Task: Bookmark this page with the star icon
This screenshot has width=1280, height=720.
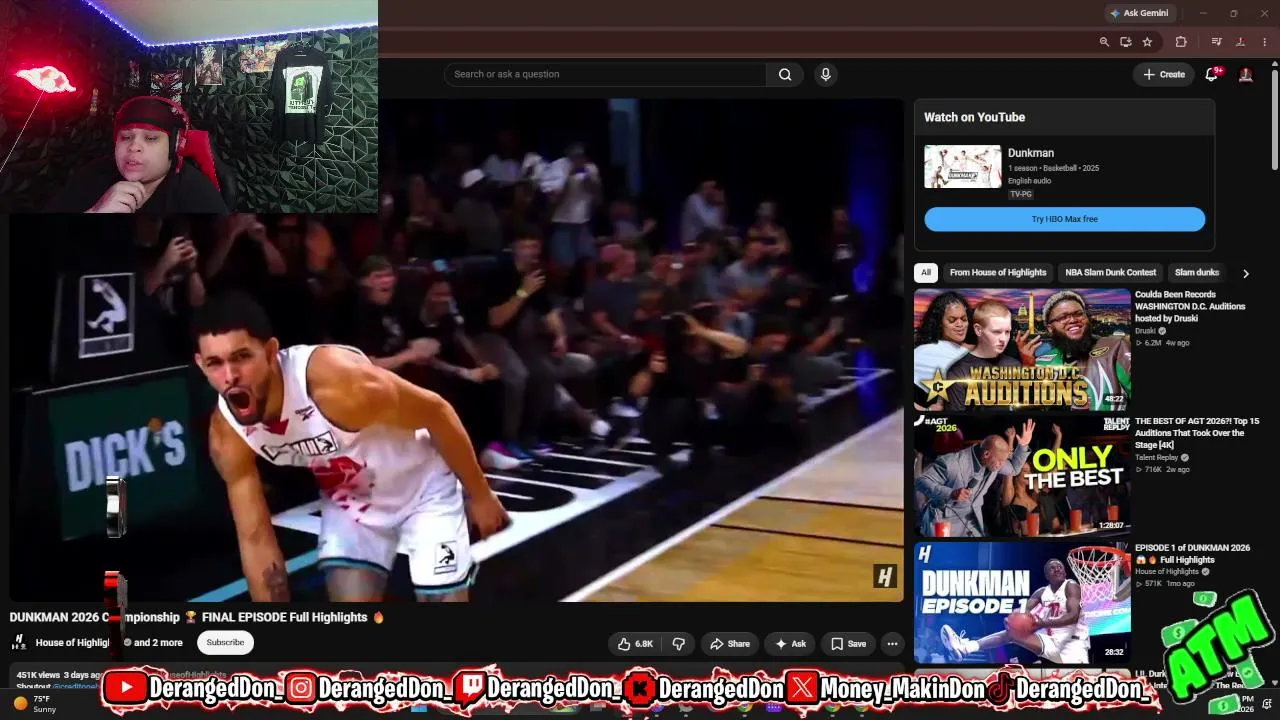Action: coord(1147,42)
